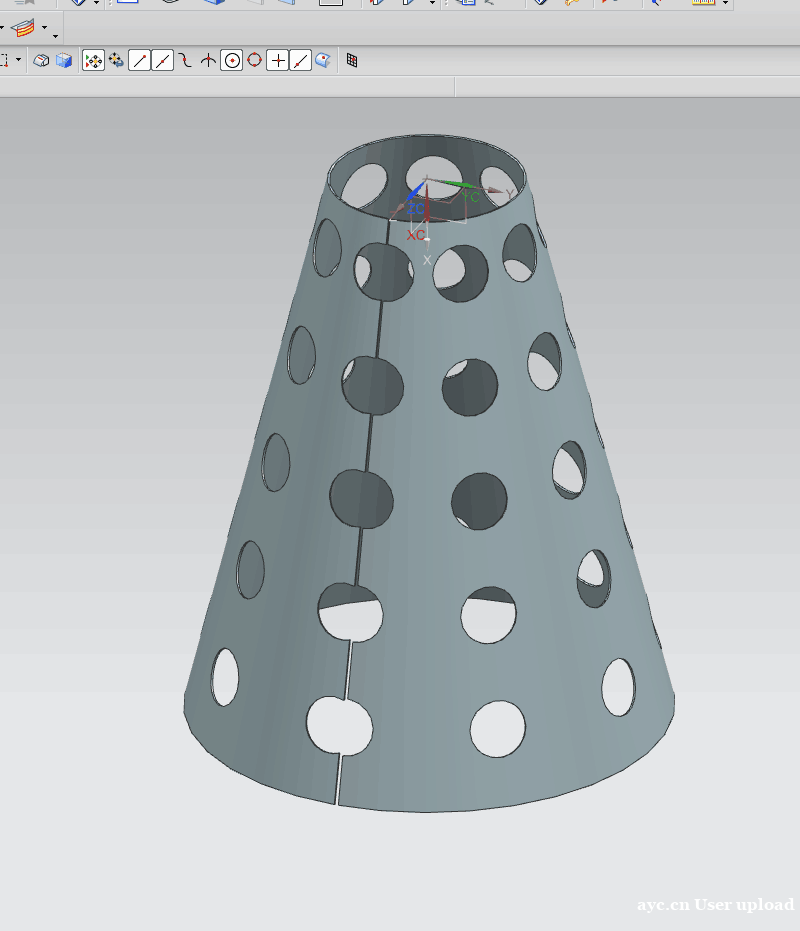The height and width of the screenshot is (931, 800).
Task: Toggle the End Point snap option
Action: click(140, 61)
